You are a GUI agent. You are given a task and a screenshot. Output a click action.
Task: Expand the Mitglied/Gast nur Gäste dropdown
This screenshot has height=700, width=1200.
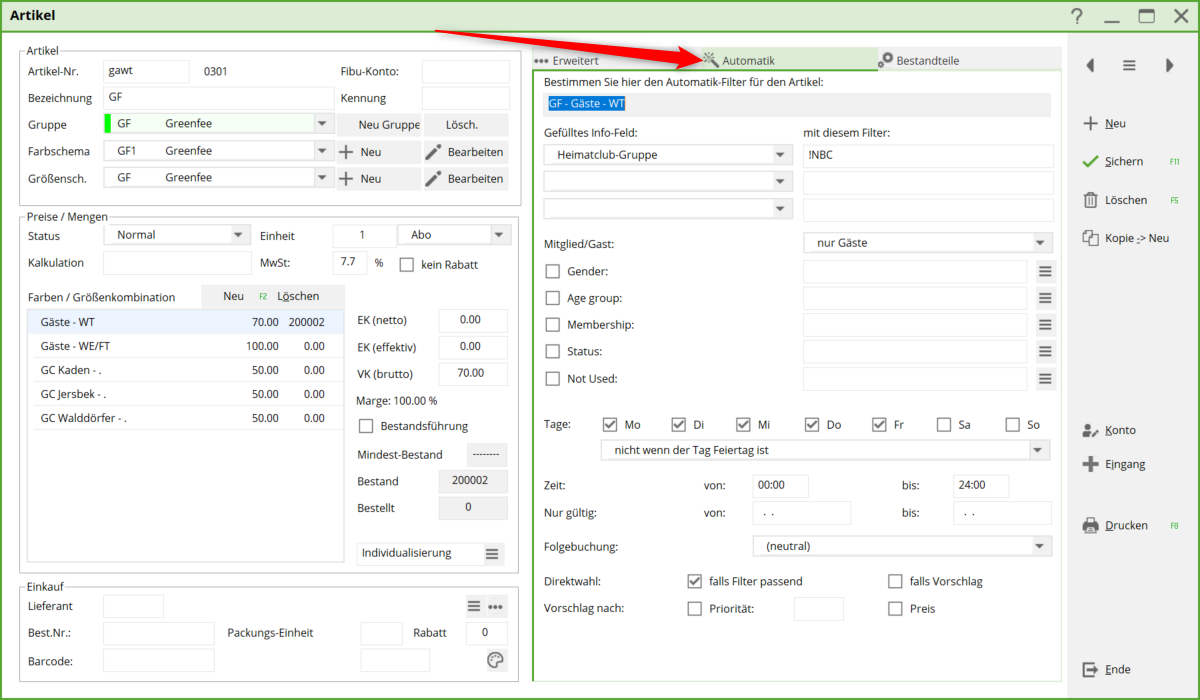tap(1040, 243)
